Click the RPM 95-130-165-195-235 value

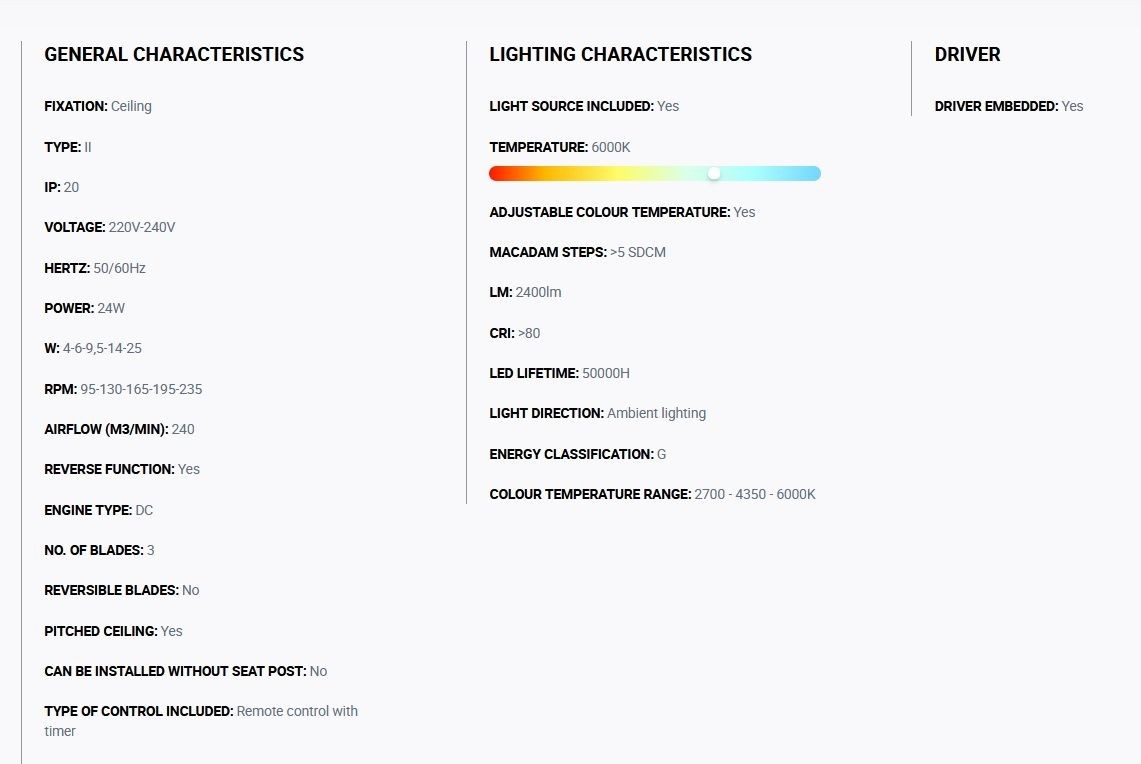tap(141, 389)
